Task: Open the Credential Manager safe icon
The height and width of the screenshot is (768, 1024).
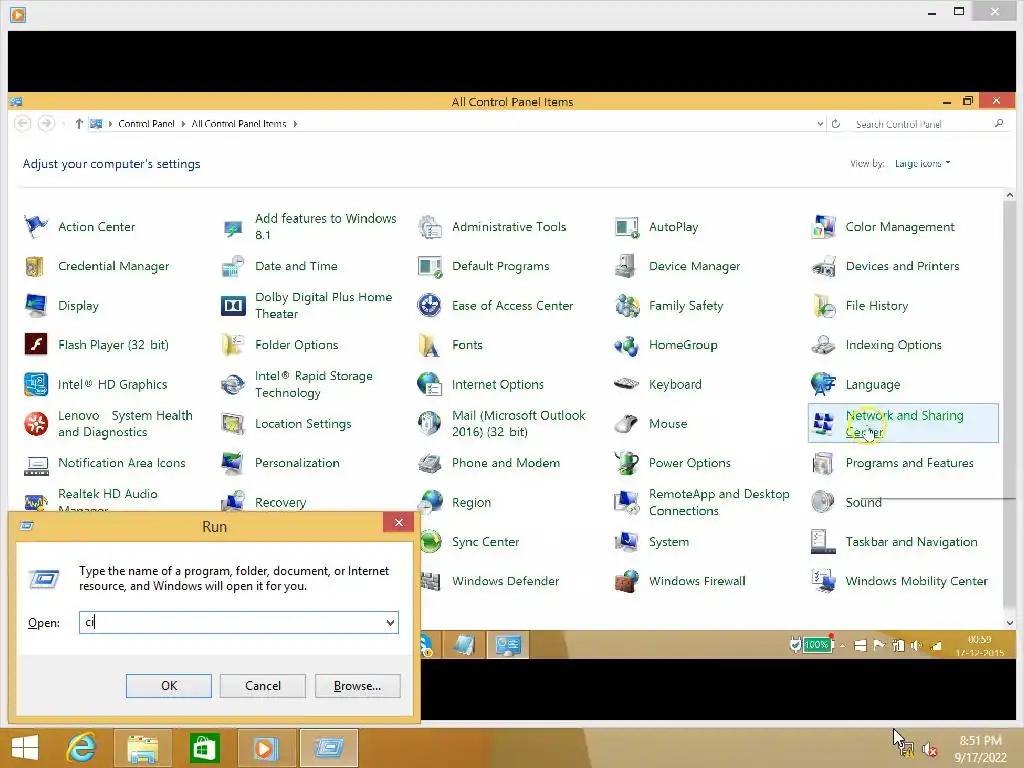Action: click(x=35, y=266)
